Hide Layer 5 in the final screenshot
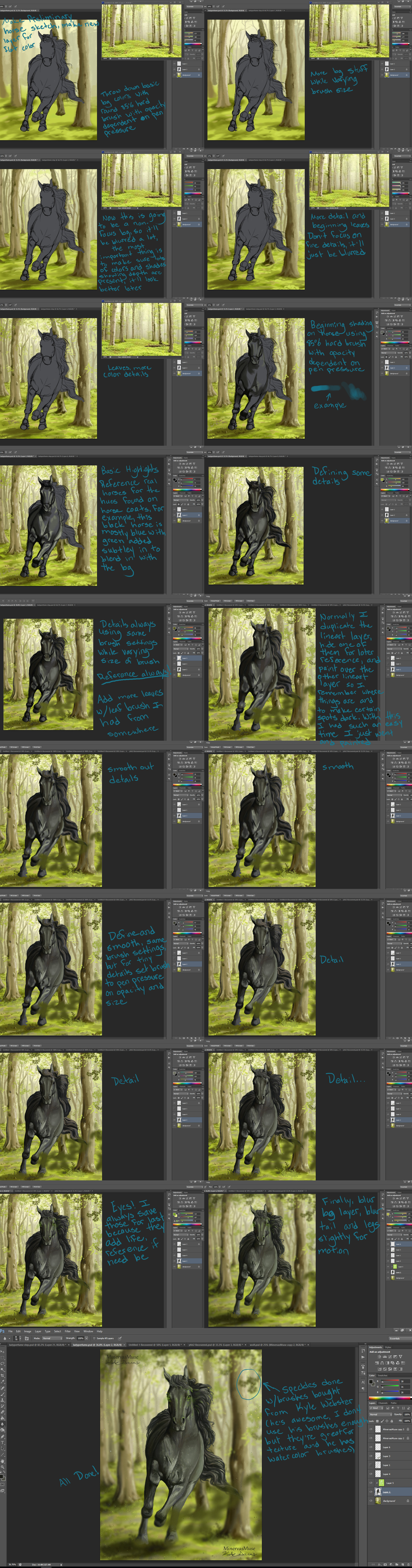The height and width of the screenshot is (1568, 412). [x=371, y=1483]
